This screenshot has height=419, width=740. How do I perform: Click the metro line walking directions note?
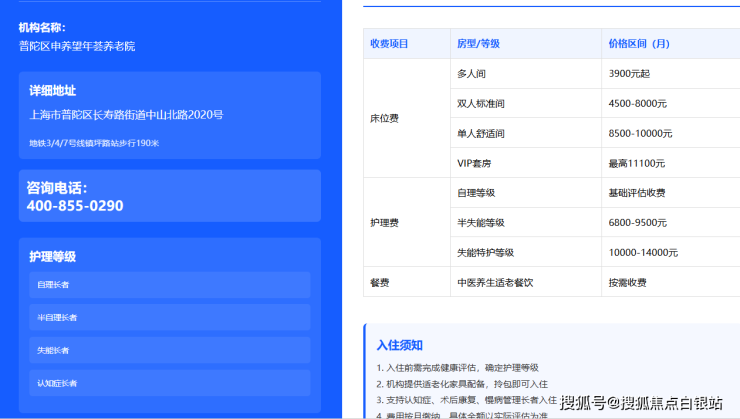click(94, 143)
